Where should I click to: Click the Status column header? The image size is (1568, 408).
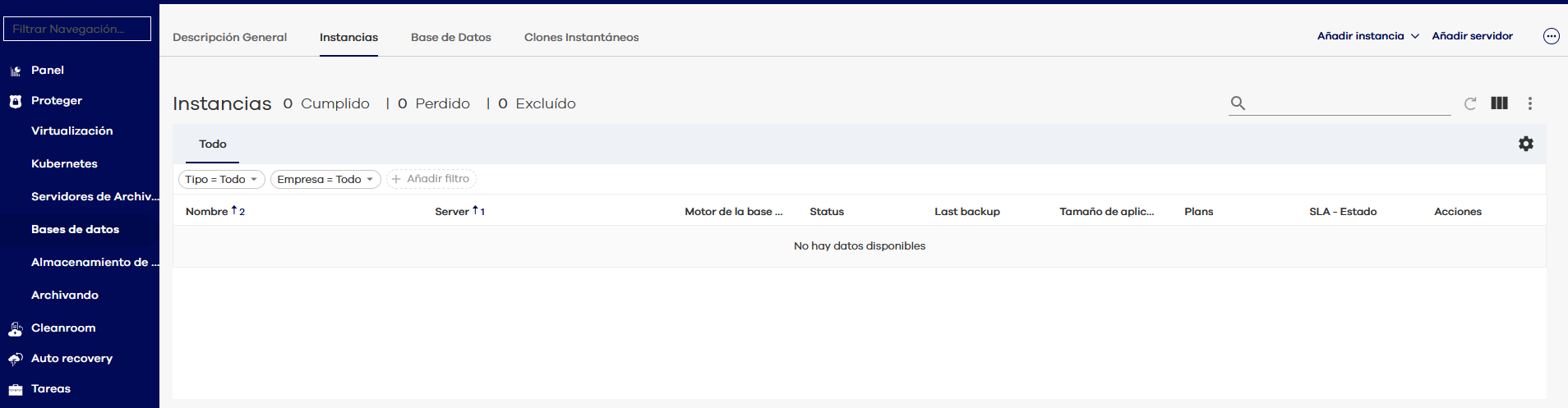[x=827, y=212]
